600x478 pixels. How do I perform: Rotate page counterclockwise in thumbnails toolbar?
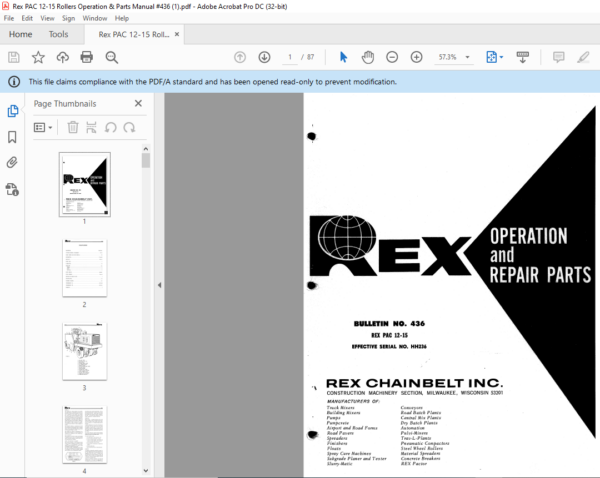pos(111,127)
